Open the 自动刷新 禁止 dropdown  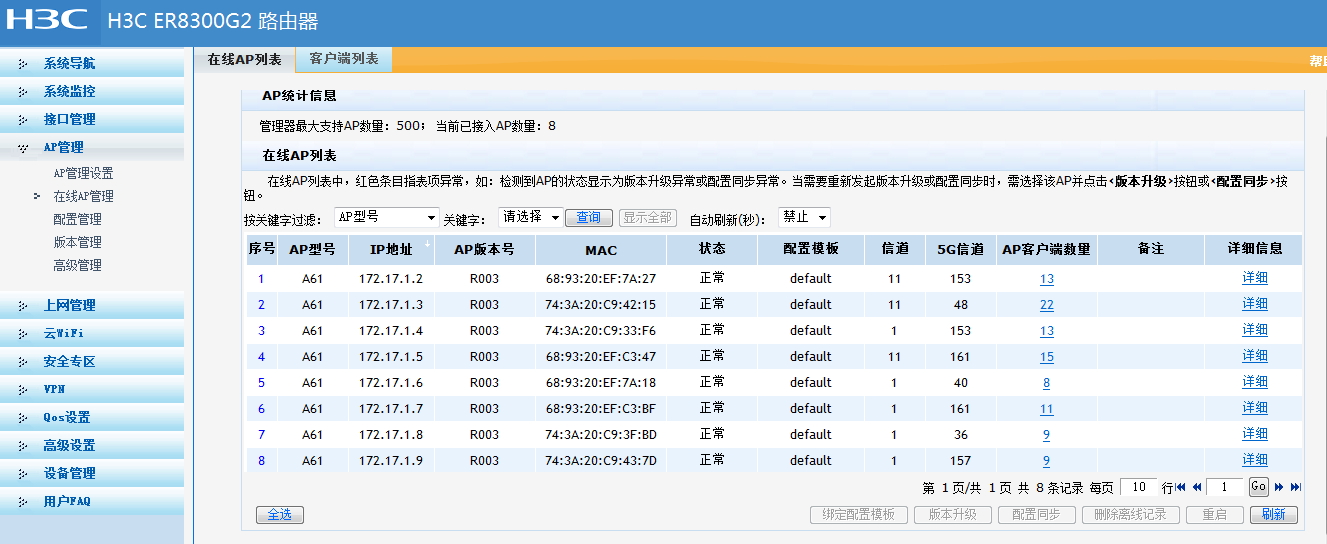(x=804, y=217)
